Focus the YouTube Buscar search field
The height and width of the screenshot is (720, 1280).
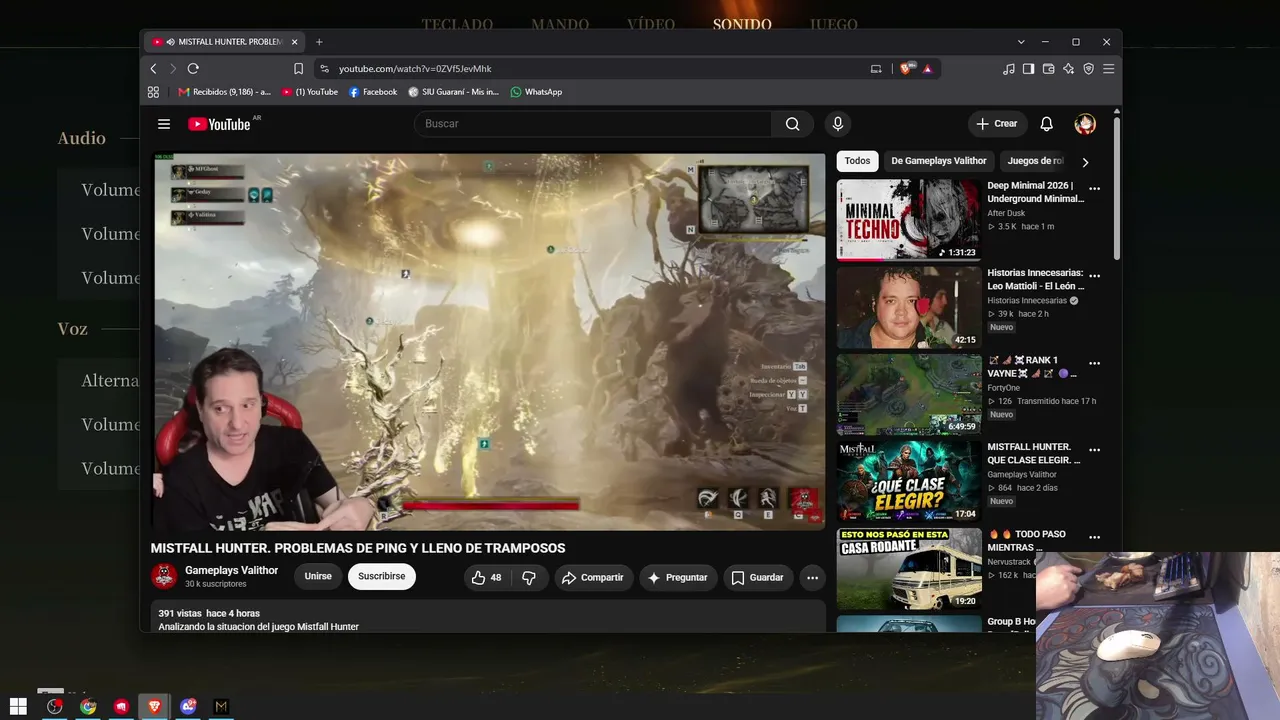(592, 124)
